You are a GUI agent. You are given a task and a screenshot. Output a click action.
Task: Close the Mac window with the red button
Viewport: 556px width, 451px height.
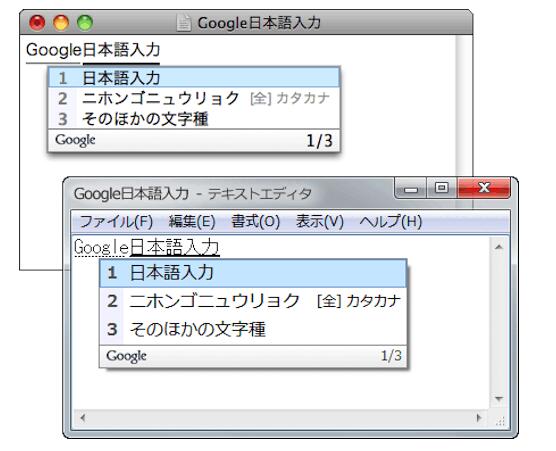pos(37,23)
